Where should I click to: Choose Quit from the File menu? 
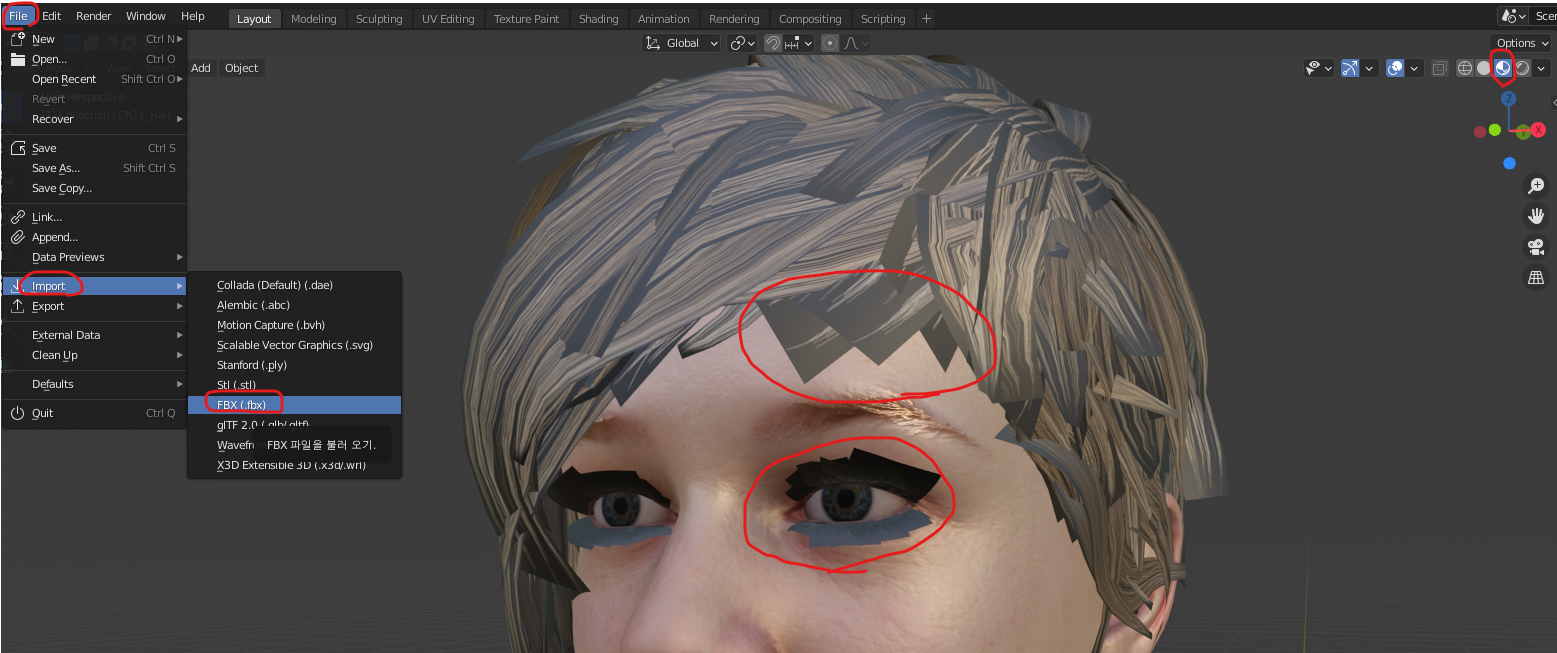coord(94,413)
